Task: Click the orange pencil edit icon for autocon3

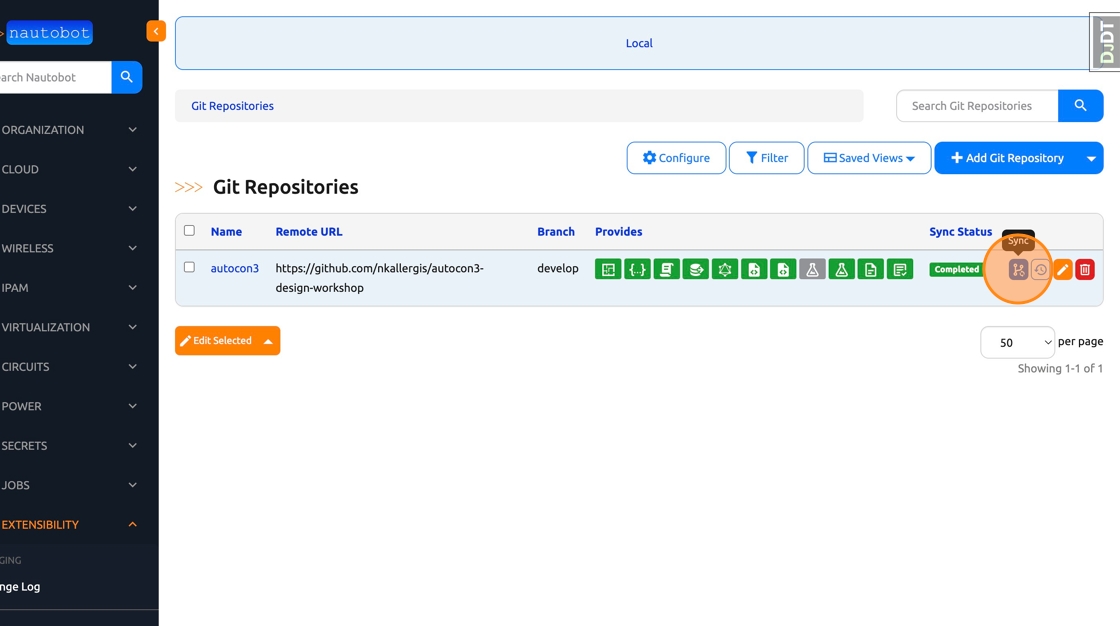Action: pyautogui.click(x=1063, y=269)
